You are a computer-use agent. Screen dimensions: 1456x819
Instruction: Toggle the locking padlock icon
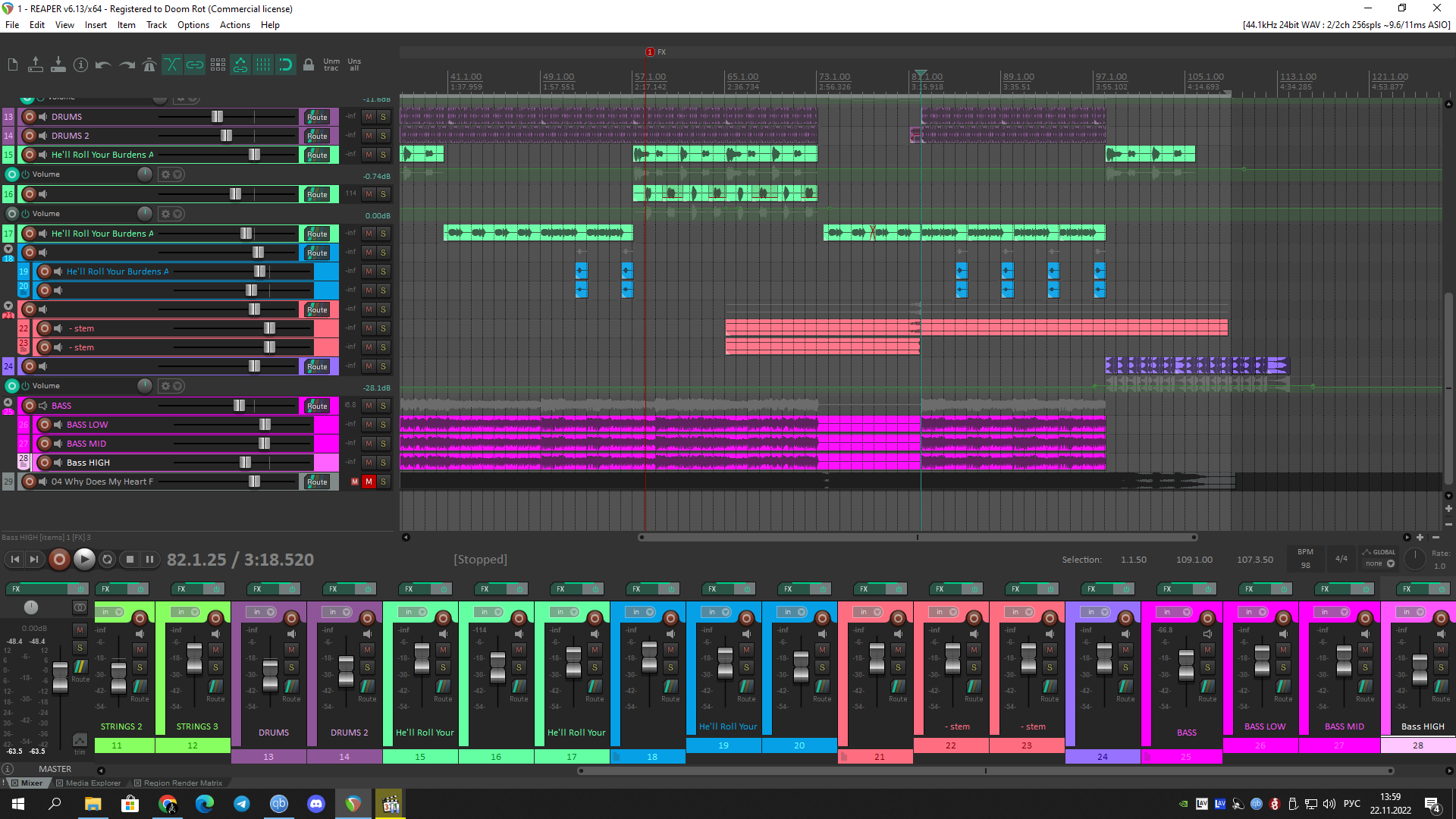(x=309, y=65)
